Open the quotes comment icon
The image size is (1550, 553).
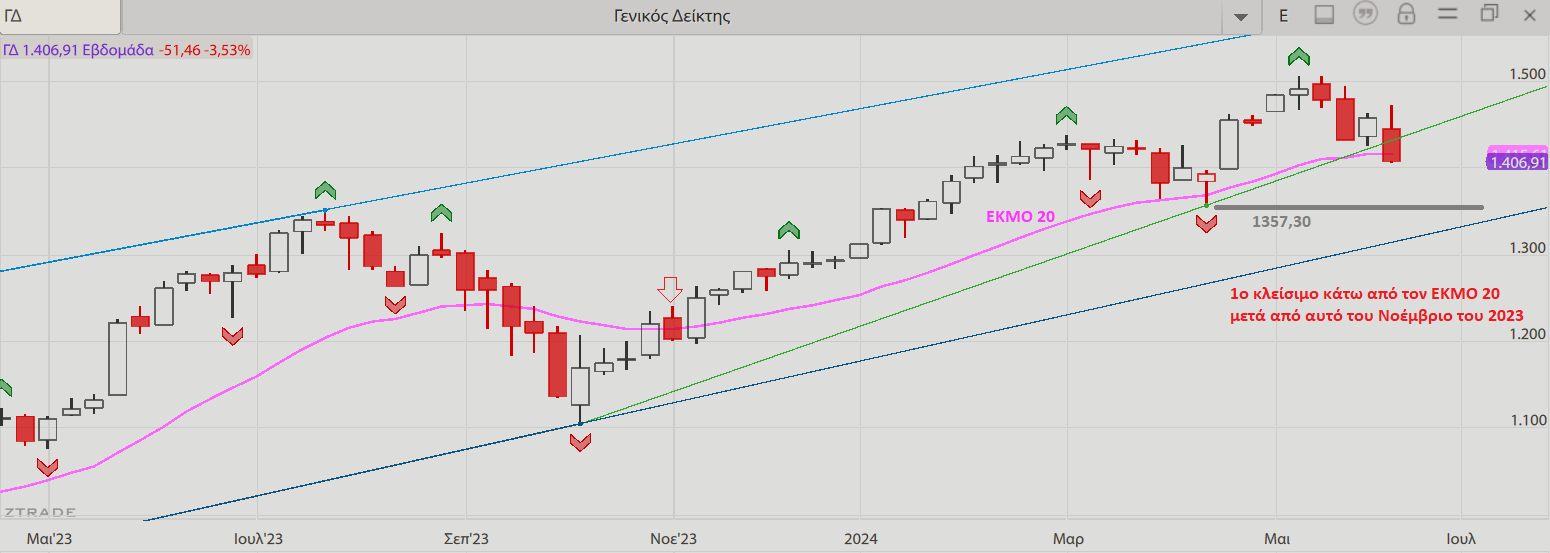[1365, 15]
